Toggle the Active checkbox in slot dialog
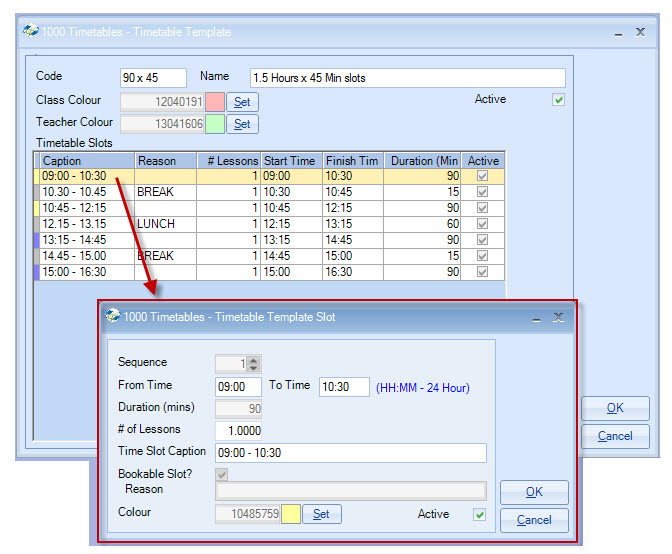Viewport: 672px width, 554px height. tap(479, 515)
